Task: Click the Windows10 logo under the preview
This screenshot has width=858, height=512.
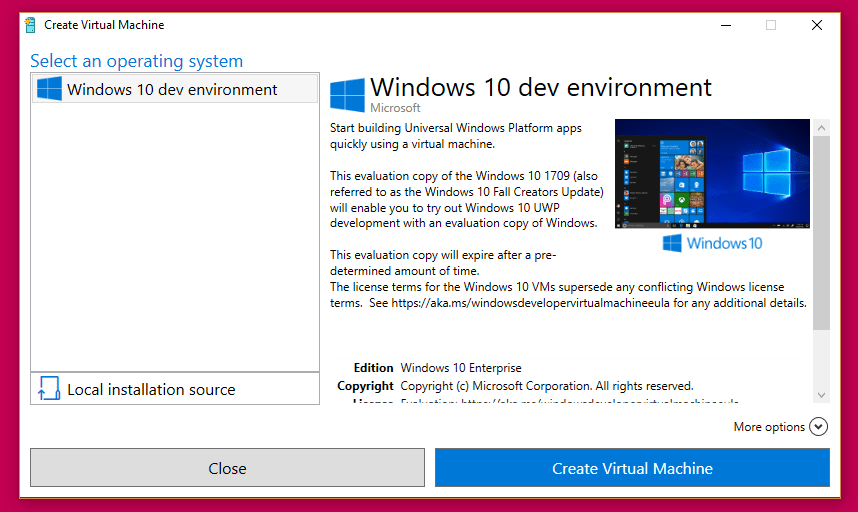Action: (x=712, y=243)
